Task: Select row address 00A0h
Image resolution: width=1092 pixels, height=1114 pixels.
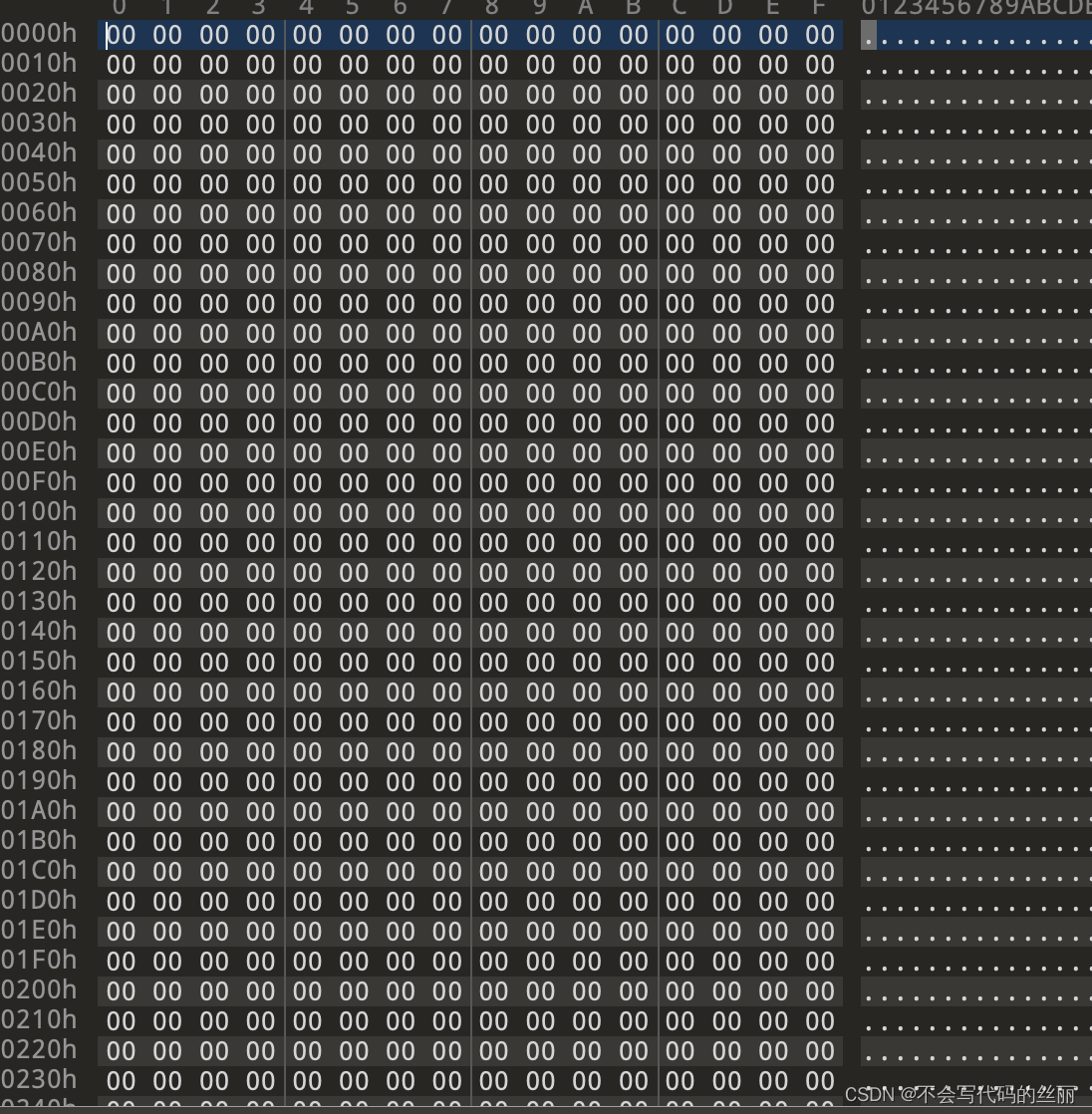Action: tap(39, 332)
